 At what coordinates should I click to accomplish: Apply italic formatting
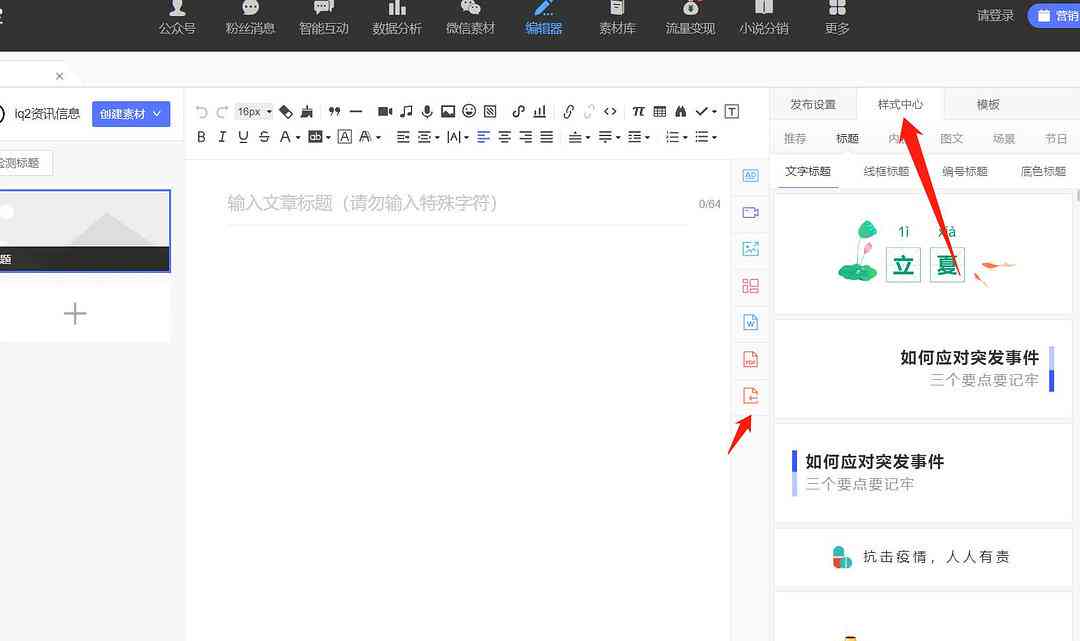pyautogui.click(x=222, y=137)
